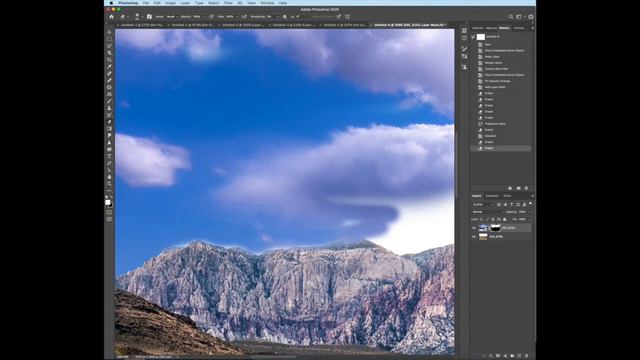Screen dimensions: 640x360
Task: Filter for type layers icon
Action: (511, 204)
